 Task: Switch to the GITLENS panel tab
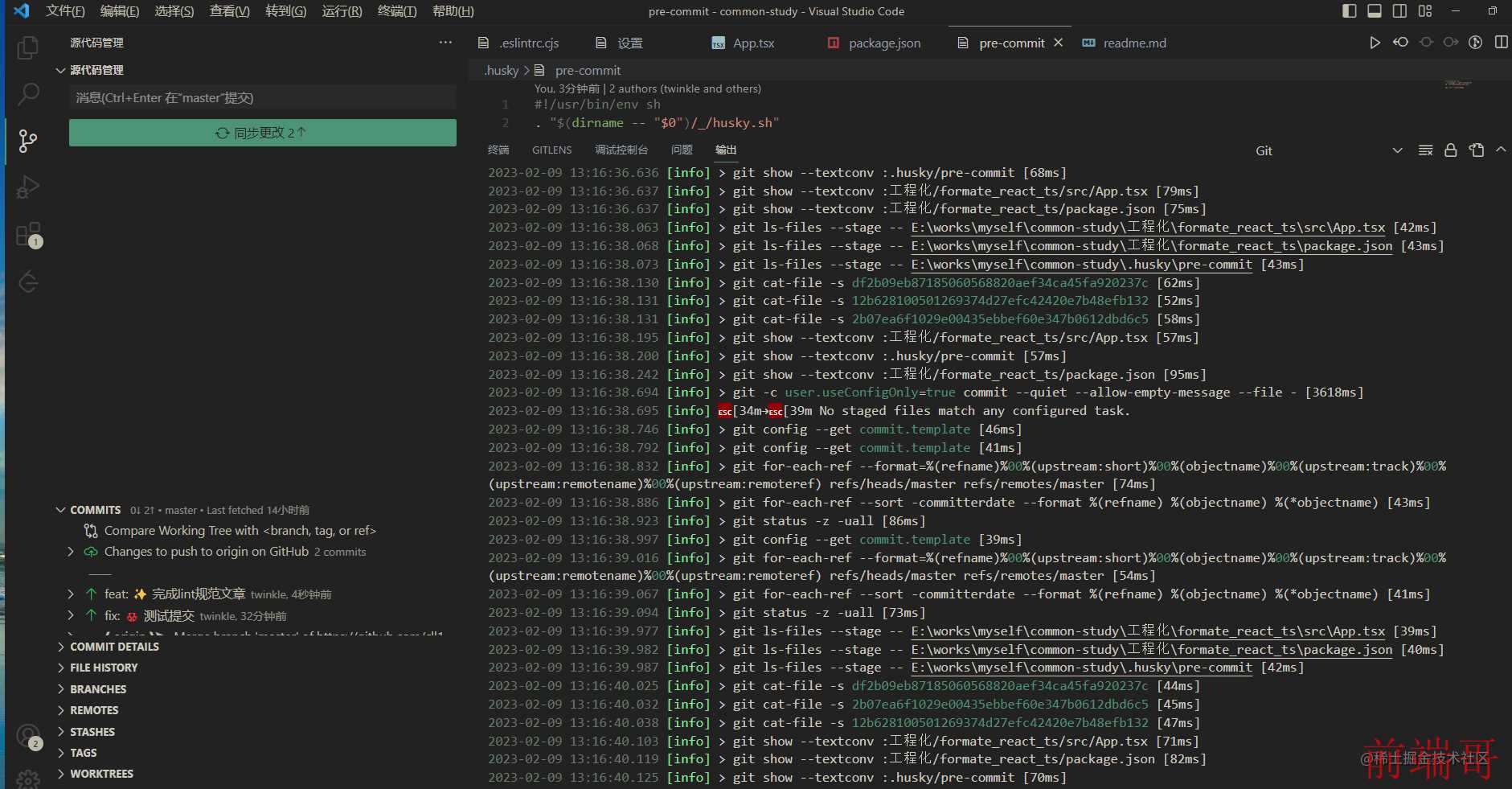pyautogui.click(x=552, y=150)
